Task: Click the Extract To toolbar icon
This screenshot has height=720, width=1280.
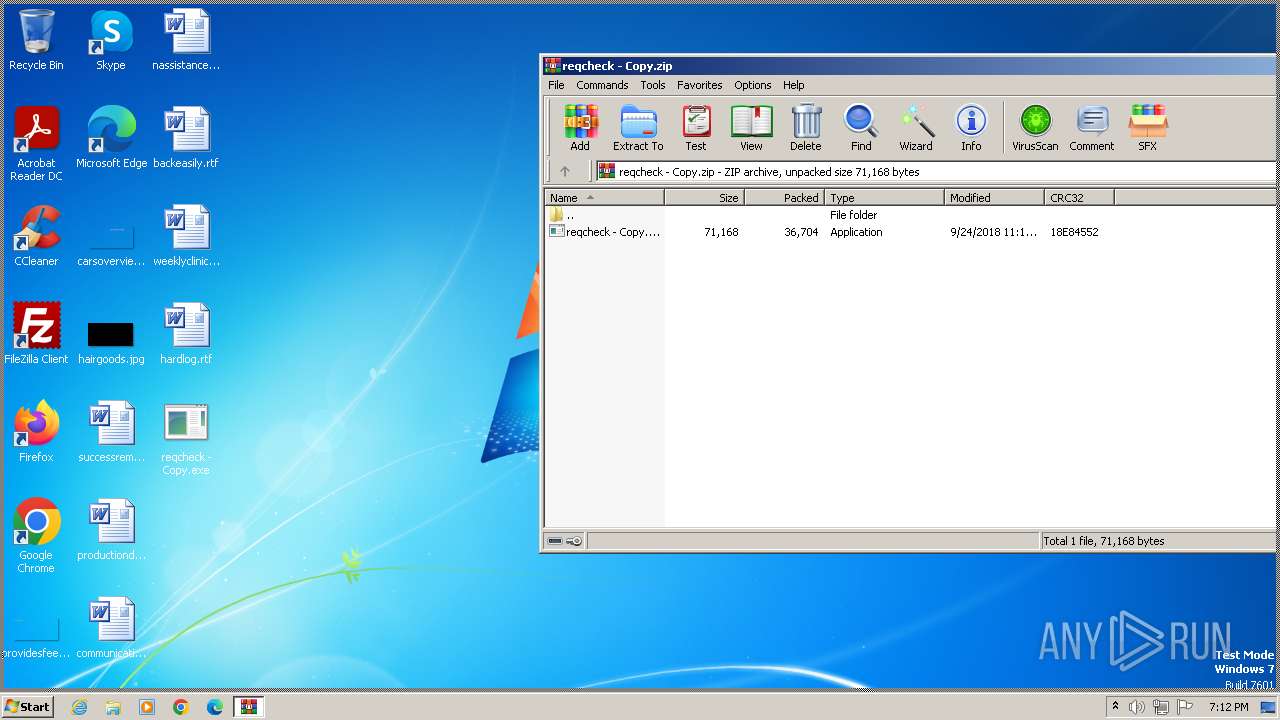Action: coord(638,128)
